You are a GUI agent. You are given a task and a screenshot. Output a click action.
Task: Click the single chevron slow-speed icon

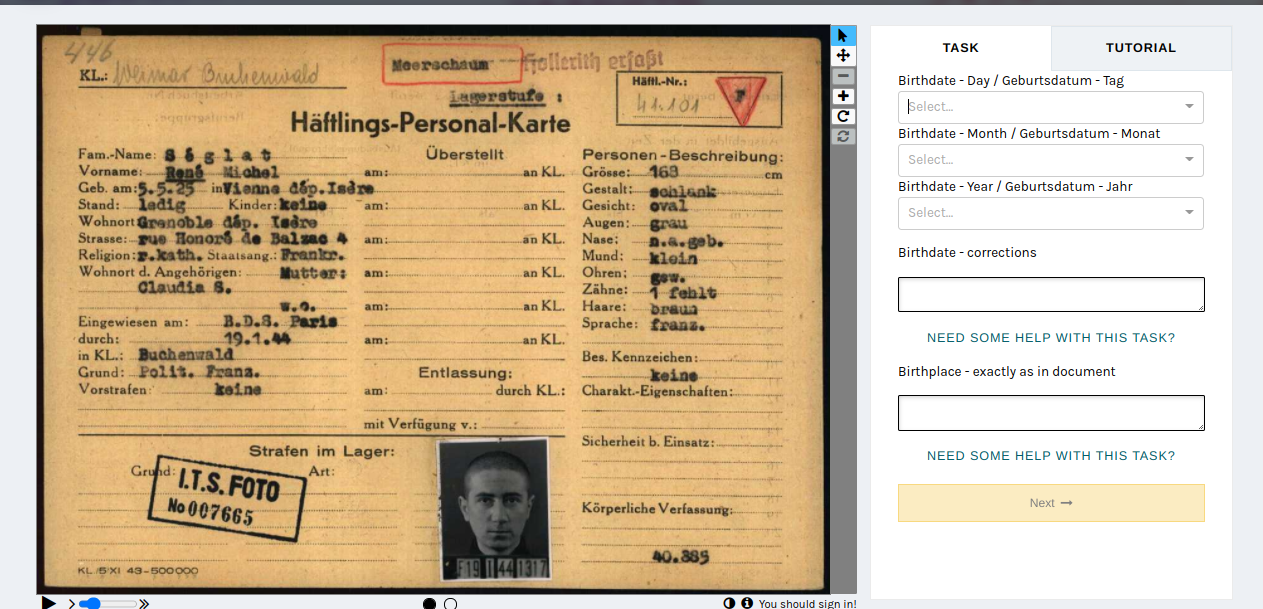(71, 604)
